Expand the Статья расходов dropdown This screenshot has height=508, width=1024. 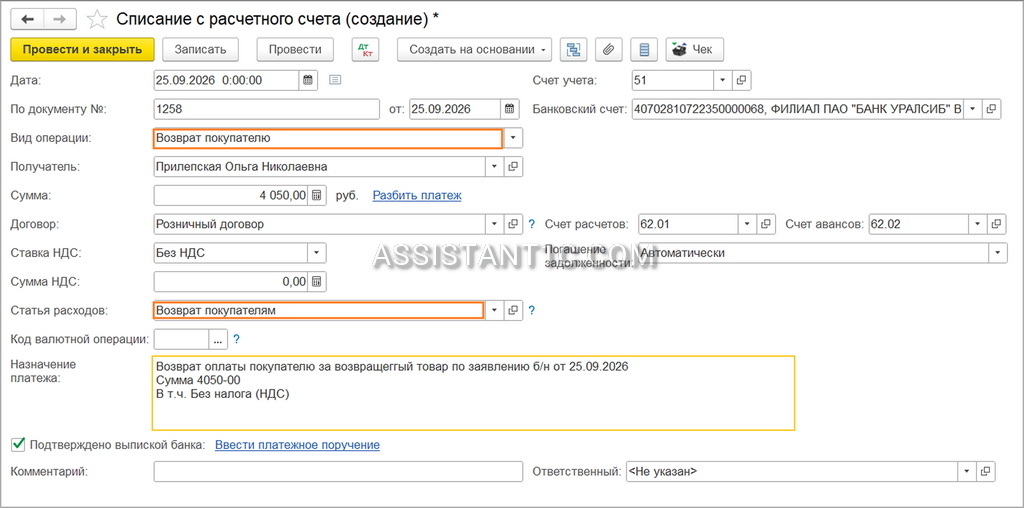tap(495, 310)
